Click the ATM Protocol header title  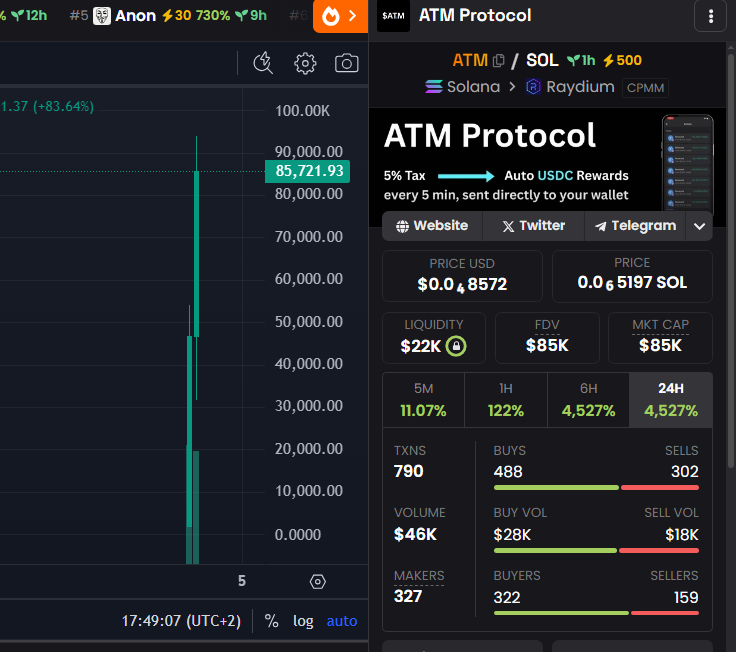(x=475, y=15)
